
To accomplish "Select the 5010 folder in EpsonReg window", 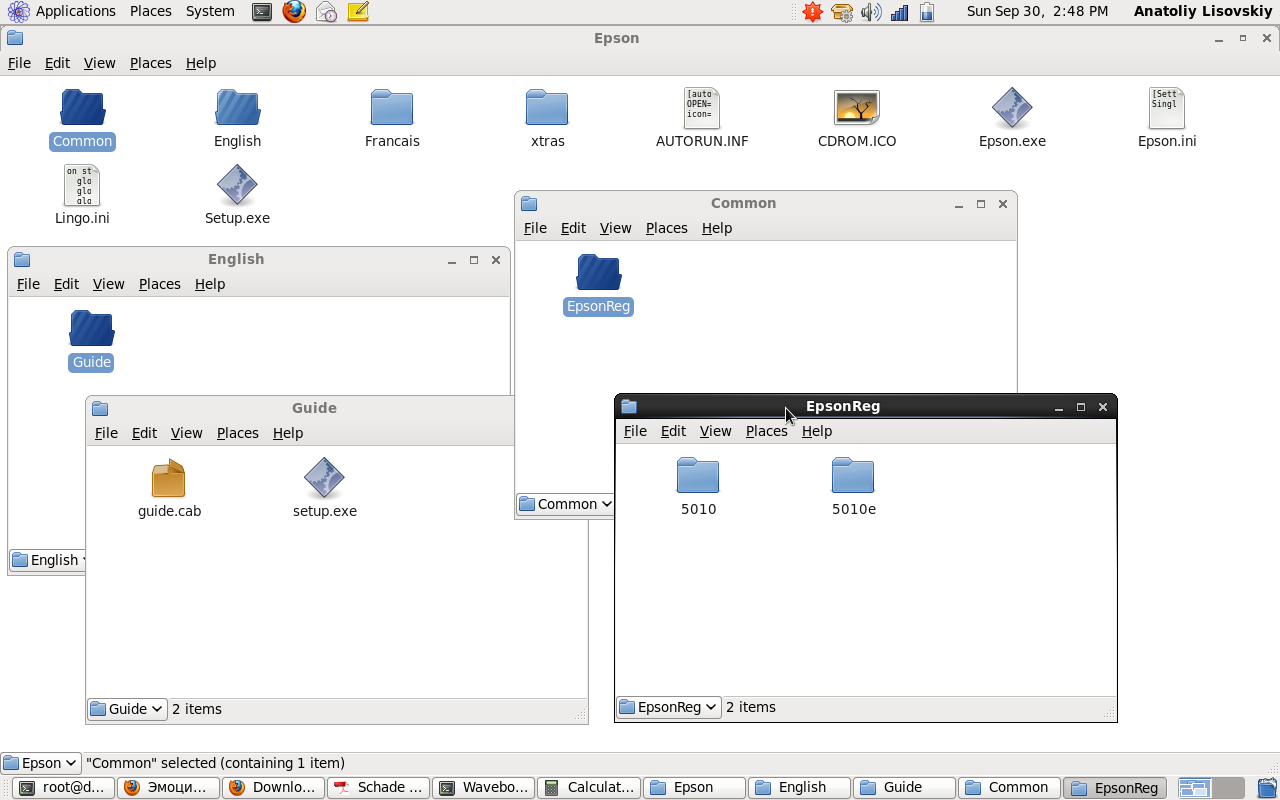I will [698, 476].
